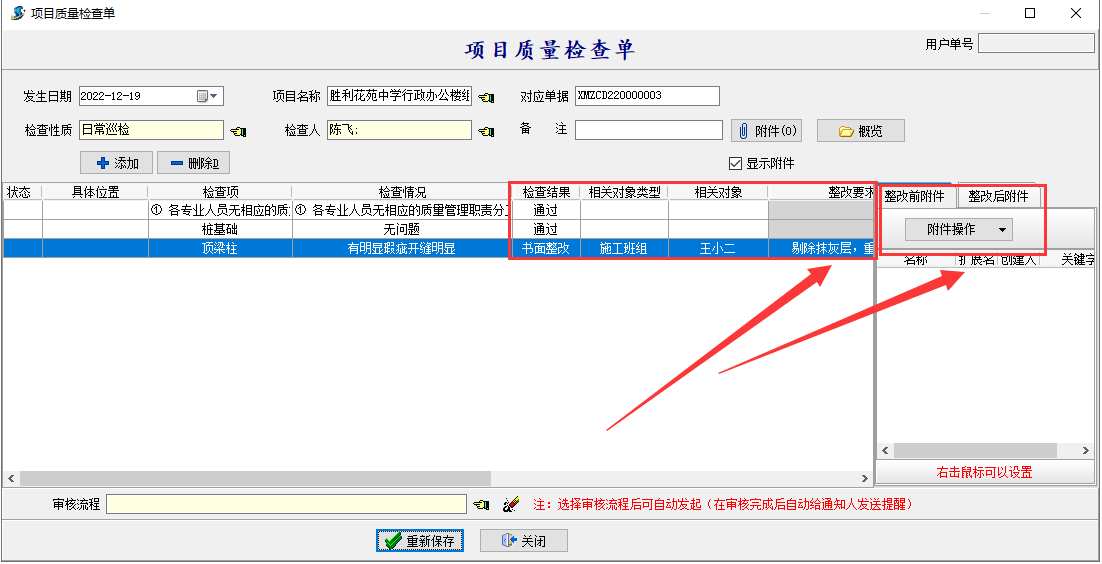
Task: Click lookup hand icon beside 检查人 field
Action: [486, 131]
